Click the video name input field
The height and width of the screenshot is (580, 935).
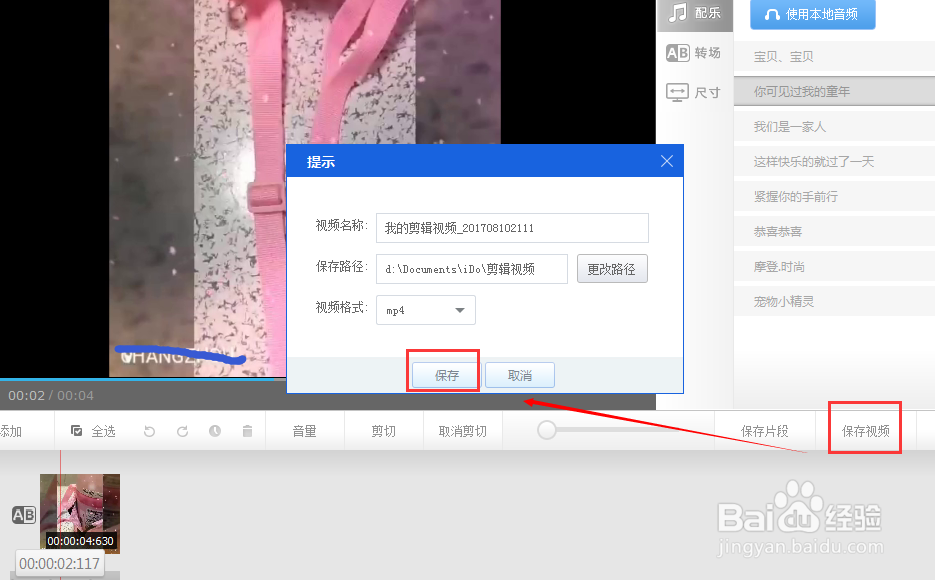coord(511,228)
